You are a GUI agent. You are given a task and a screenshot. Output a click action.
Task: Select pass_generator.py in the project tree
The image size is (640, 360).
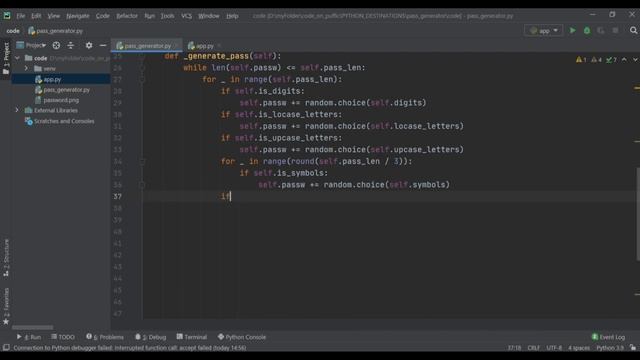(61, 90)
